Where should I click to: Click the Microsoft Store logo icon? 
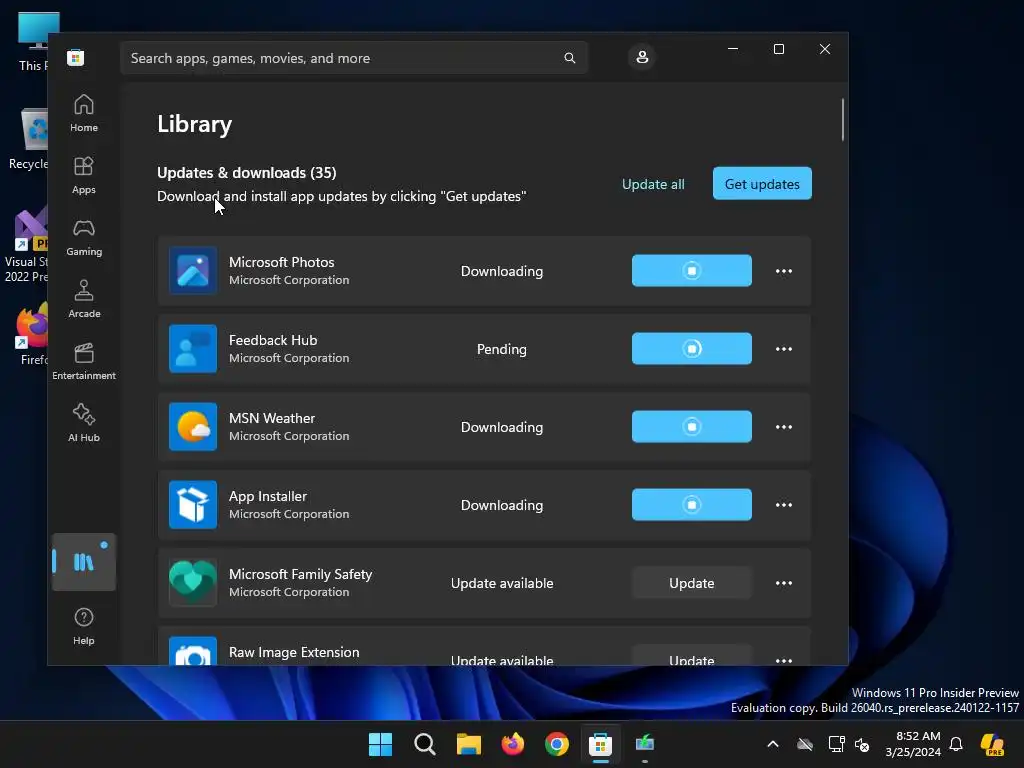pyautogui.click(x=76, y=57)
